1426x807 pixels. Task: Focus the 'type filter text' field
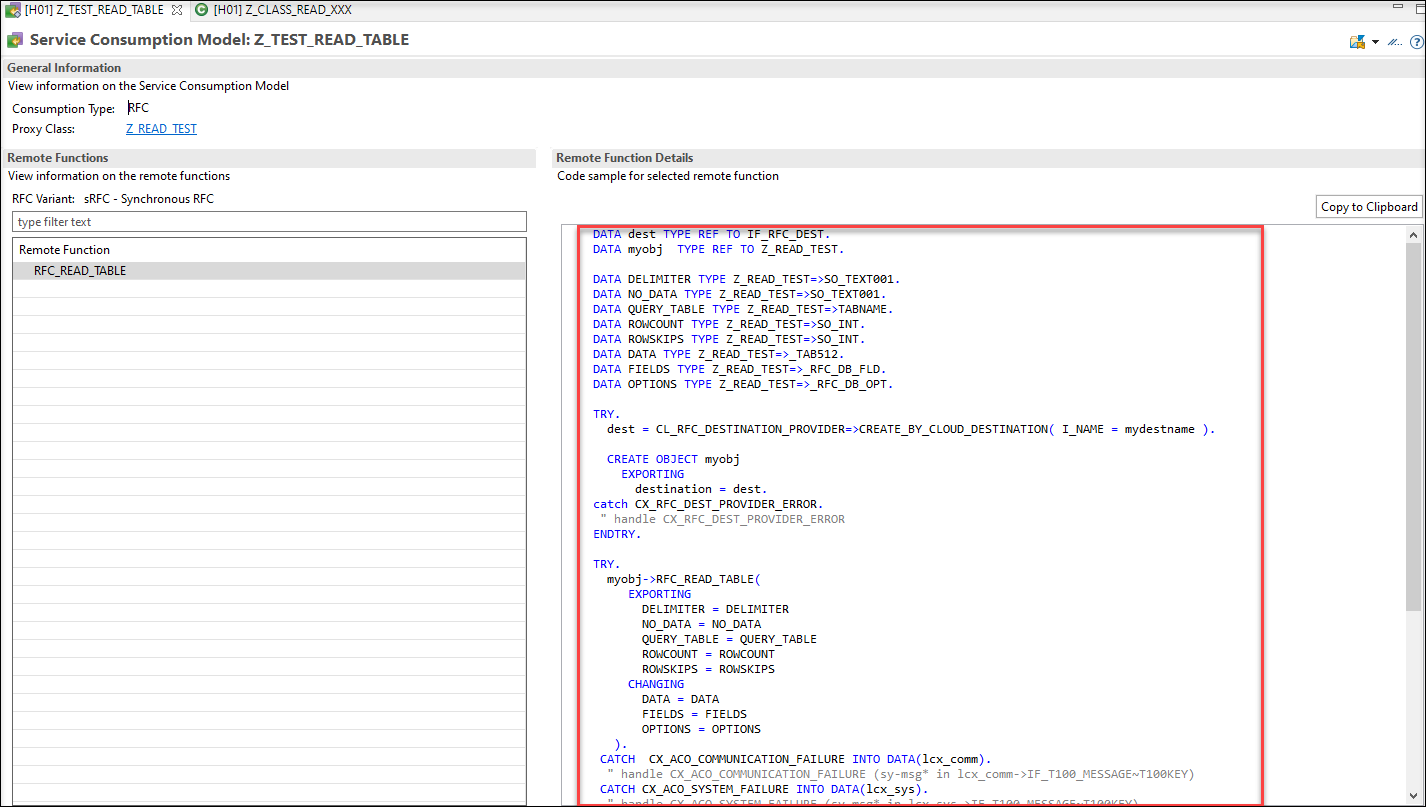269,222
